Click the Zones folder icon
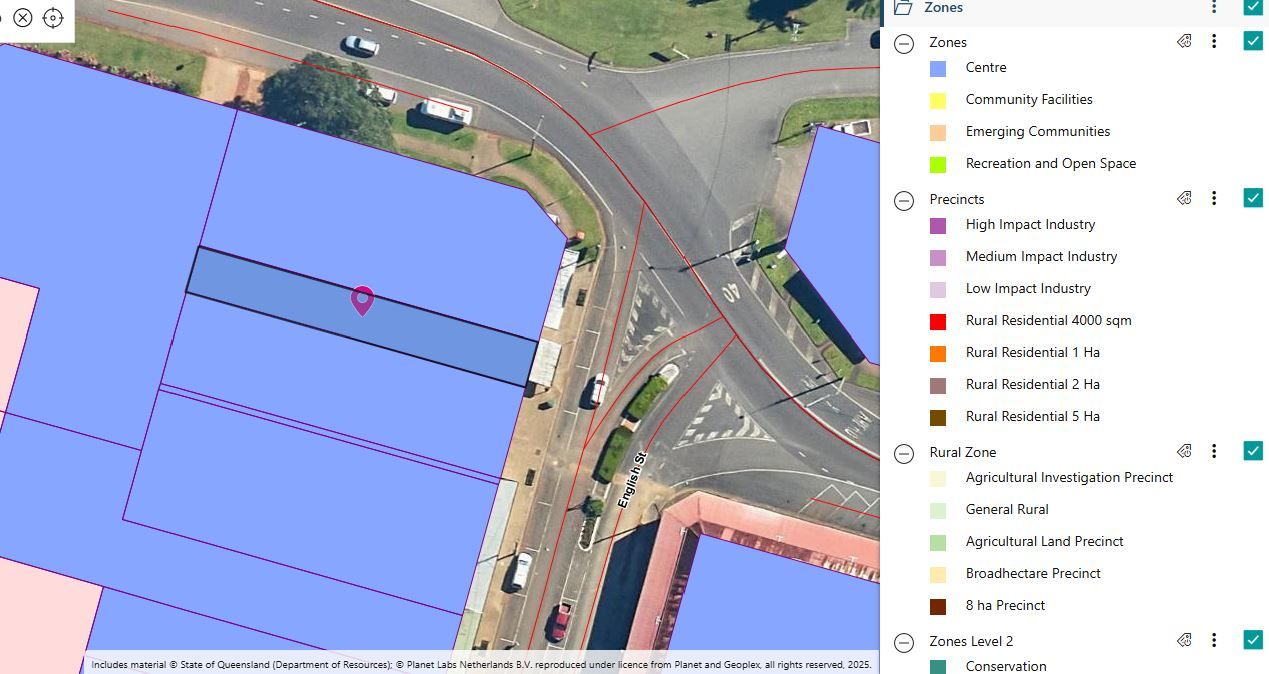The width and height of the screenshot is (1269, 674). [x=903, y=7]
